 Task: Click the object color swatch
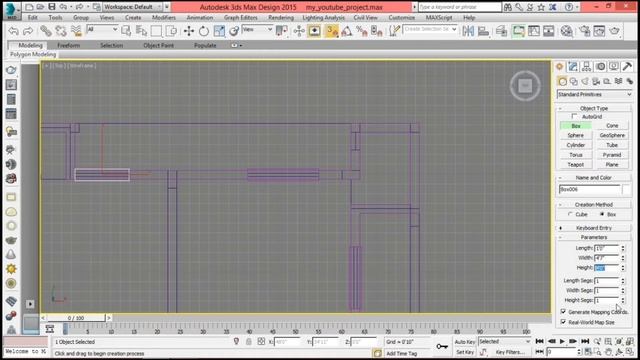pos(627,189)
